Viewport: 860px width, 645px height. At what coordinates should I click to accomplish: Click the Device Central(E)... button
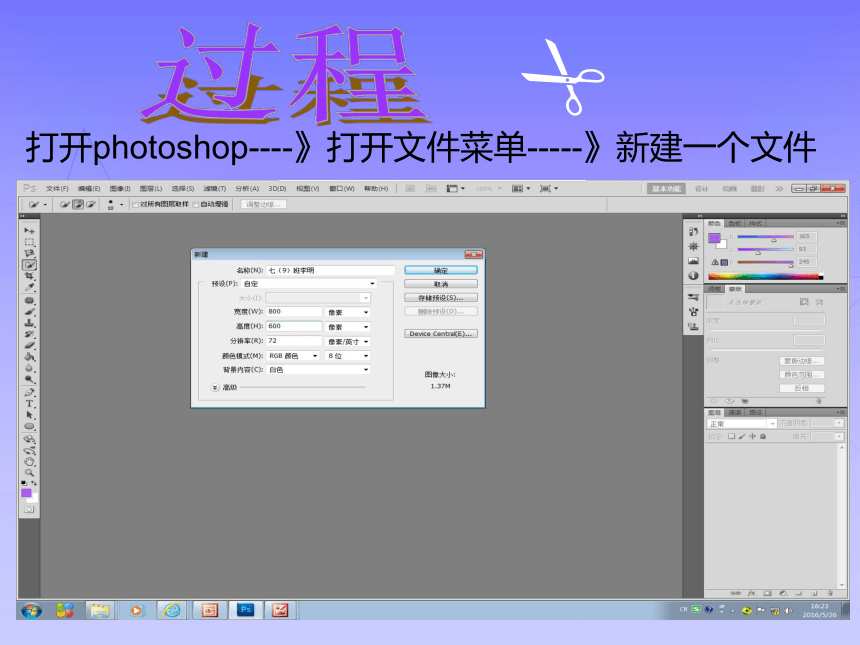tap(441, 333)
